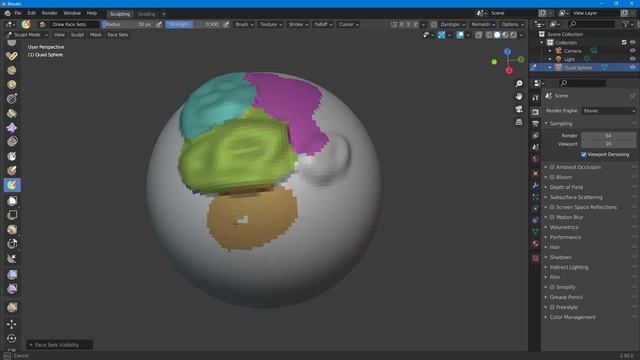Open the Stroke dropdown
This screenshot has height=360, width=640.
click(x=298, y=24)
